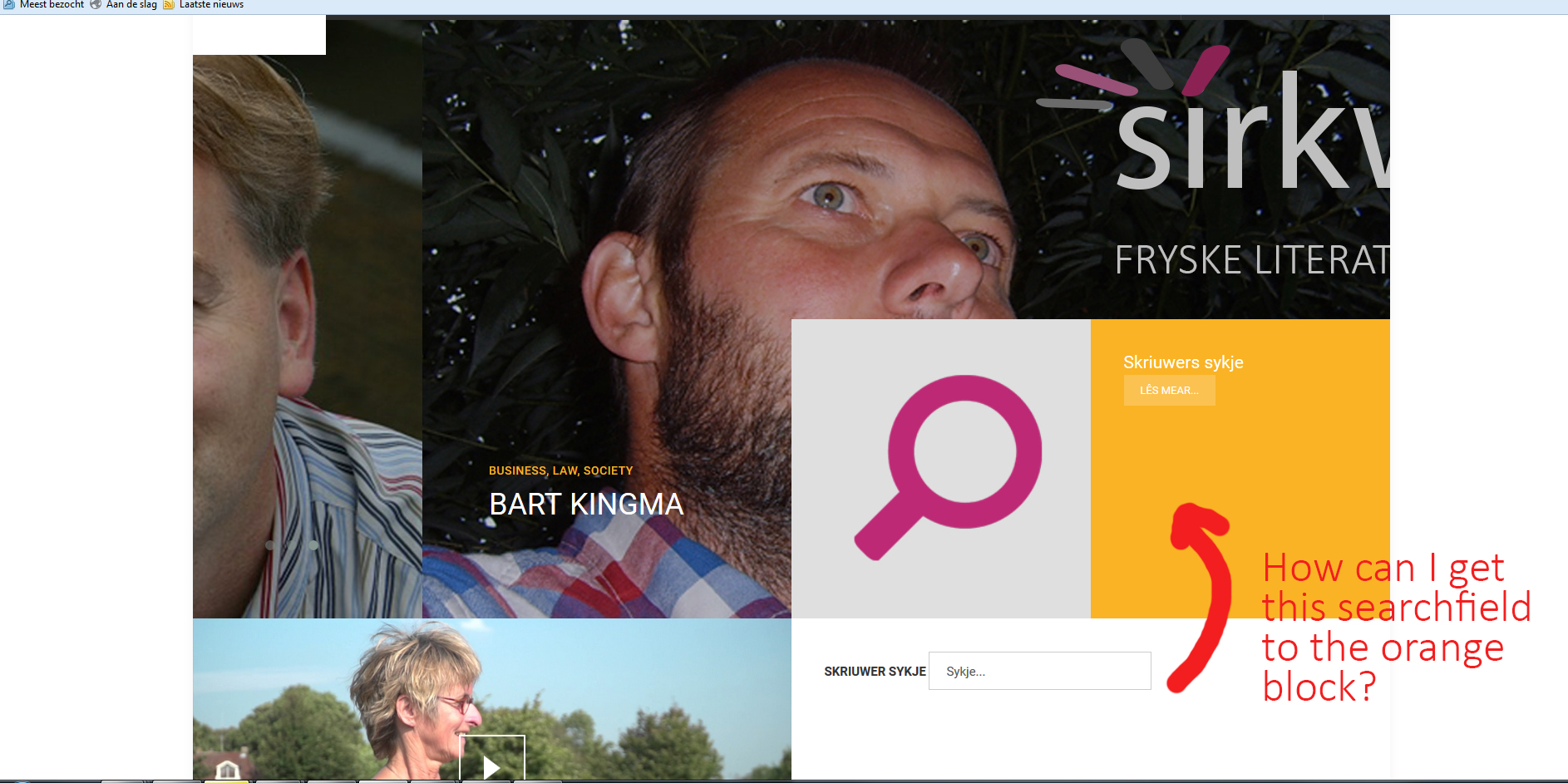Focus the Sykje... search input field
1568x783 pixels.
(x=1039, y=671)
